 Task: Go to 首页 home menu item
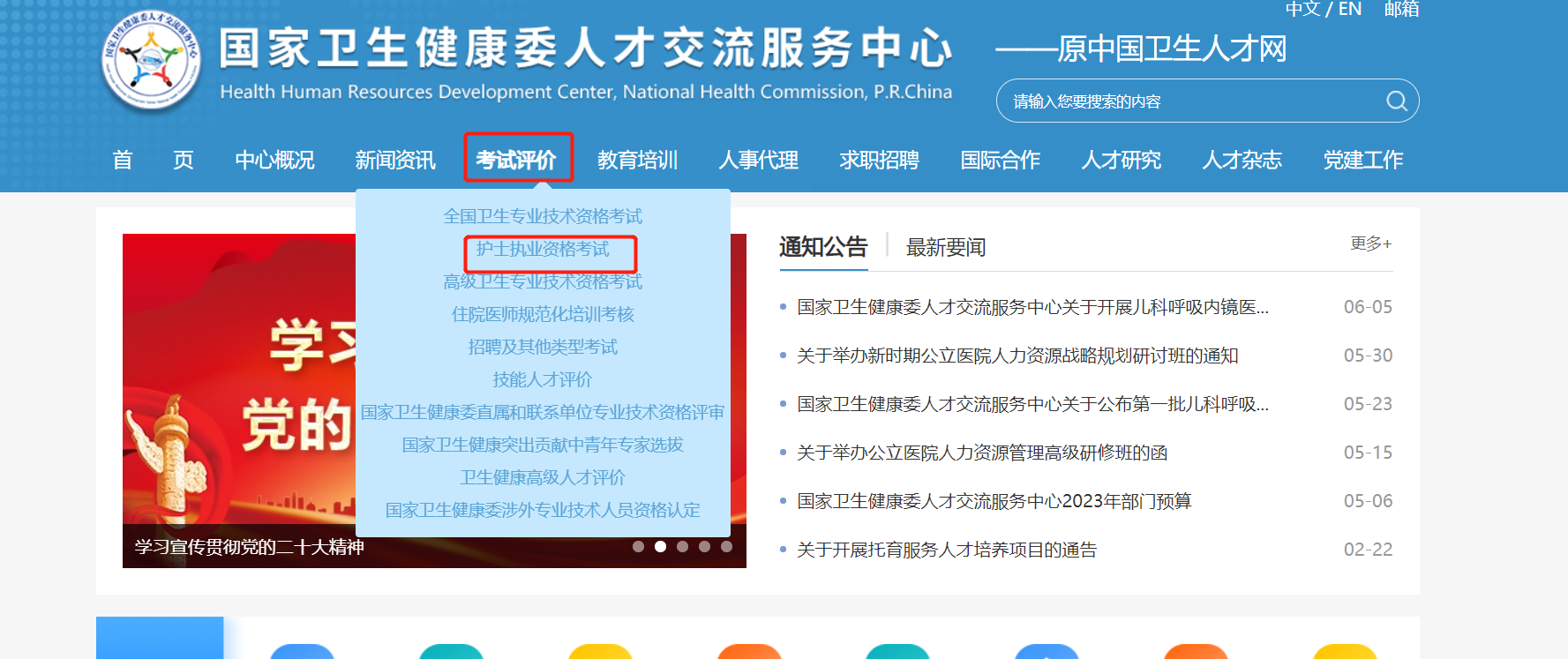(153, 160)
